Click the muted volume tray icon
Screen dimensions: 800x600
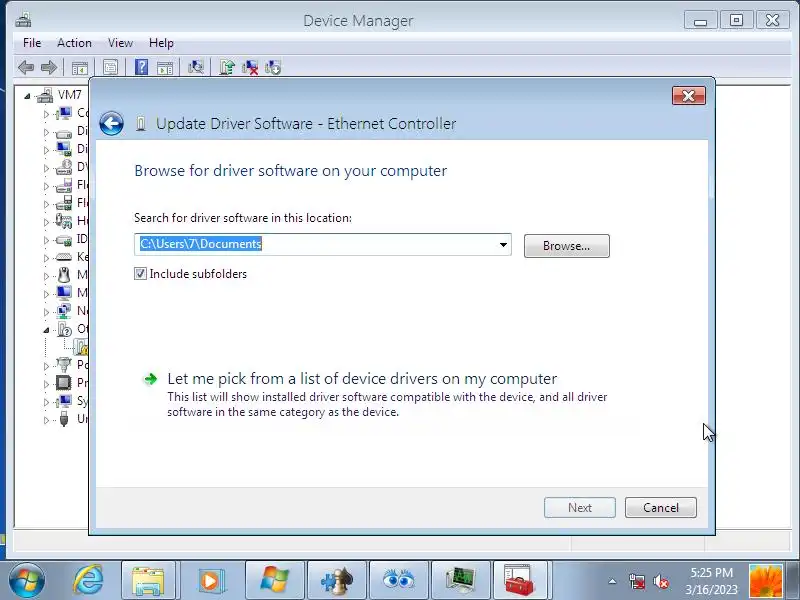click(661, 581)
